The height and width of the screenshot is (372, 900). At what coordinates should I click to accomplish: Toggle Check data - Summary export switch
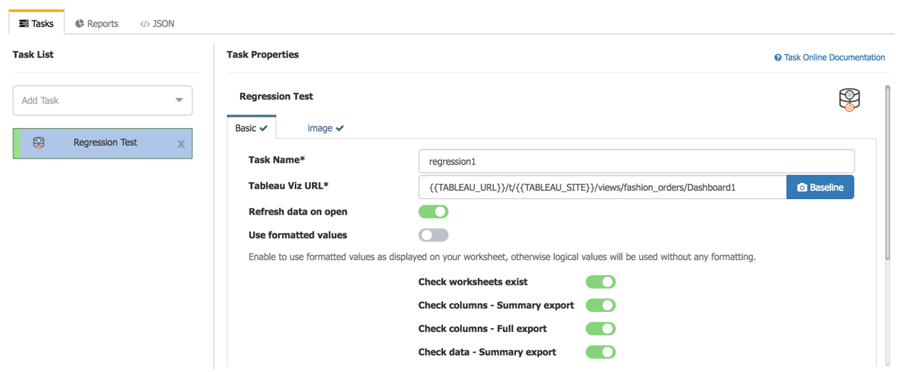pos(600,352)
